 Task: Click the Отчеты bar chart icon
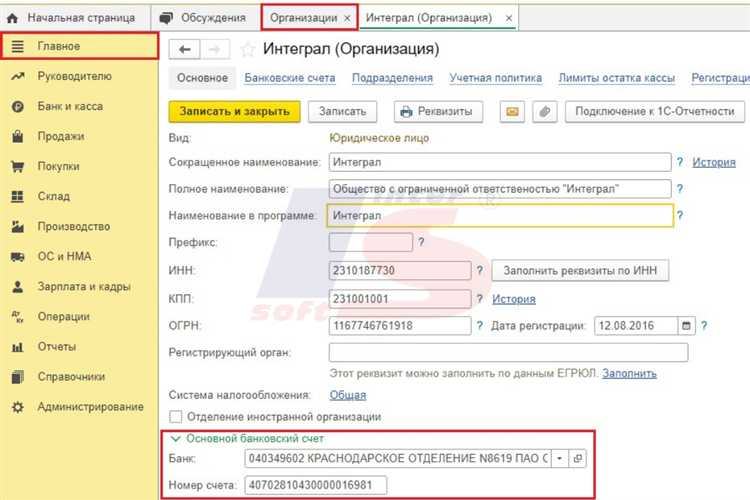pos(18,347)
